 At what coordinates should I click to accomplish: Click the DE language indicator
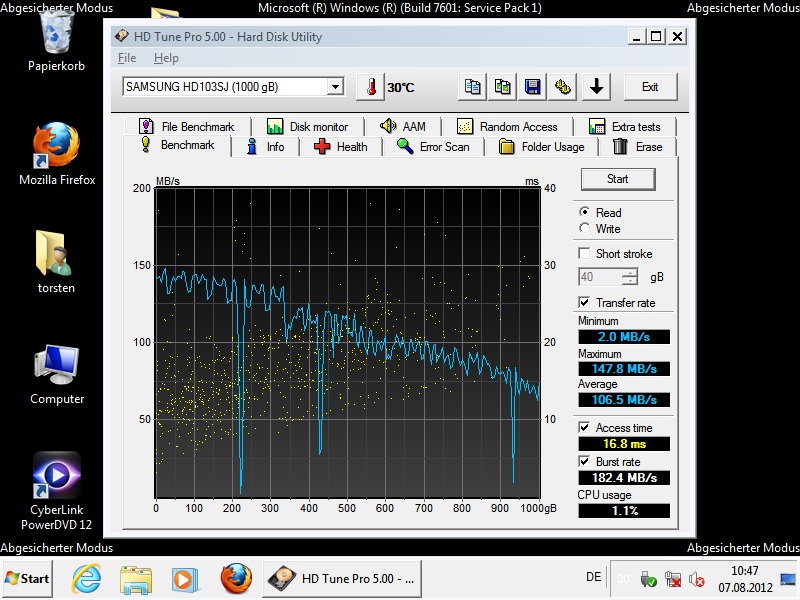click(593, 577)
